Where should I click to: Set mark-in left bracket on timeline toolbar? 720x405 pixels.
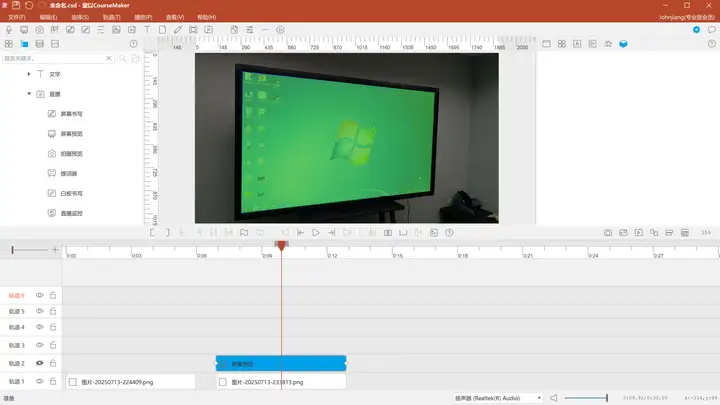[x=152, y=233]
